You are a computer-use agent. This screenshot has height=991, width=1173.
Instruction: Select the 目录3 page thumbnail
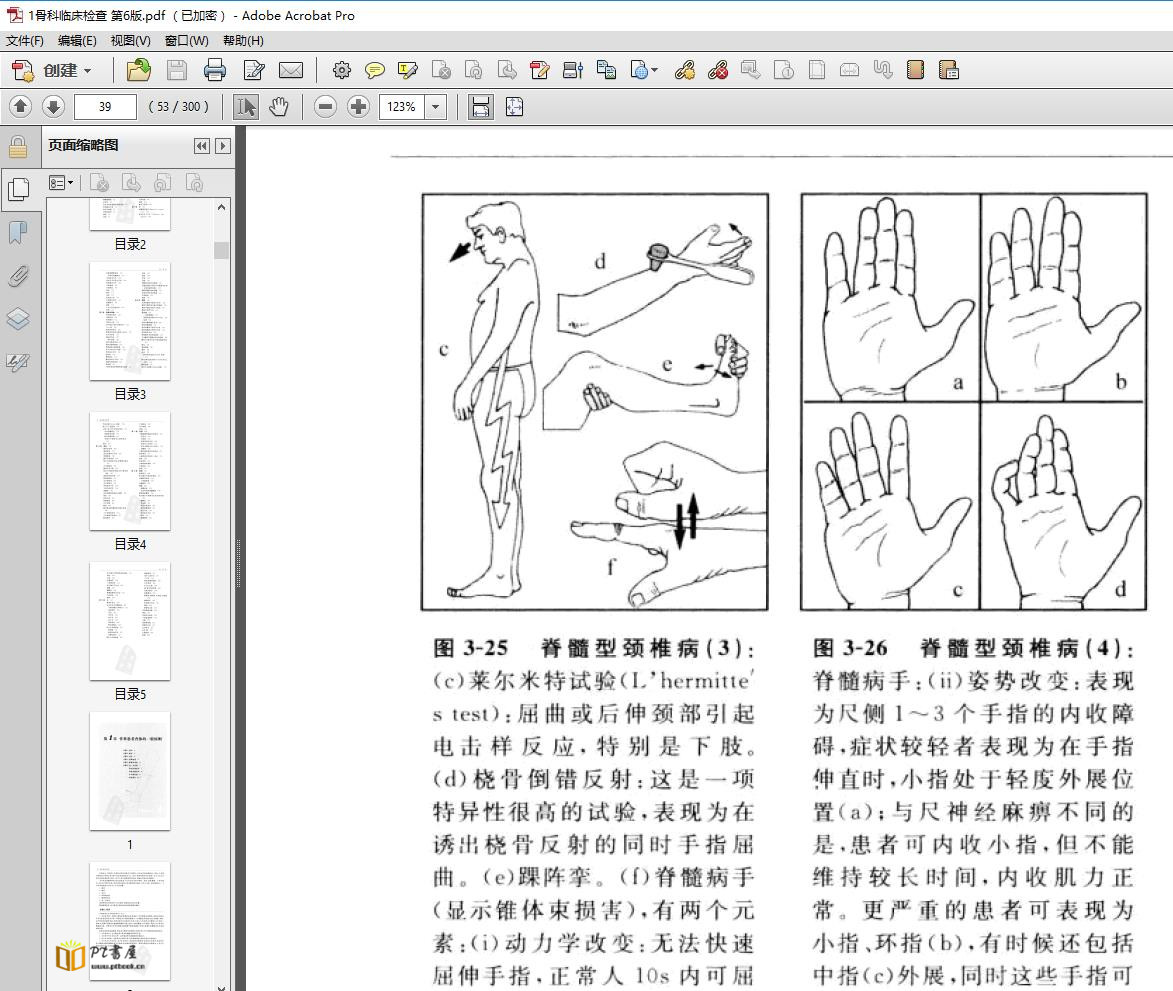point(130,322)
